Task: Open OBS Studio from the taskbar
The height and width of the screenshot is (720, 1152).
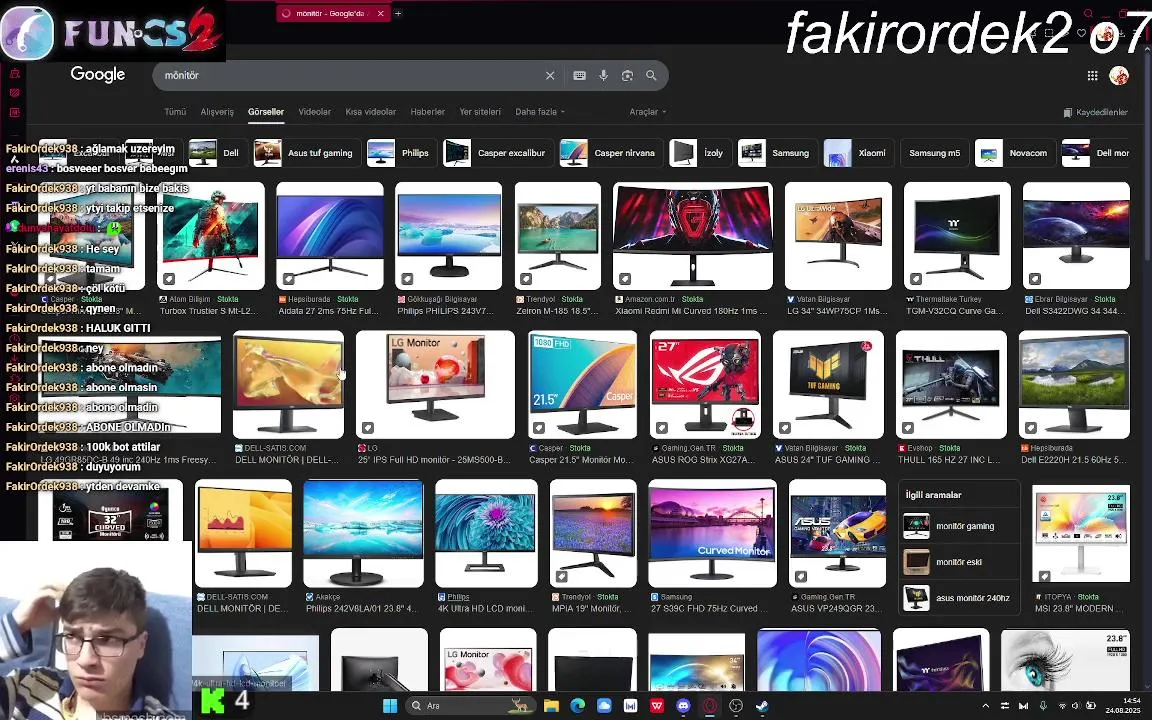Action: tap(736, 706)
